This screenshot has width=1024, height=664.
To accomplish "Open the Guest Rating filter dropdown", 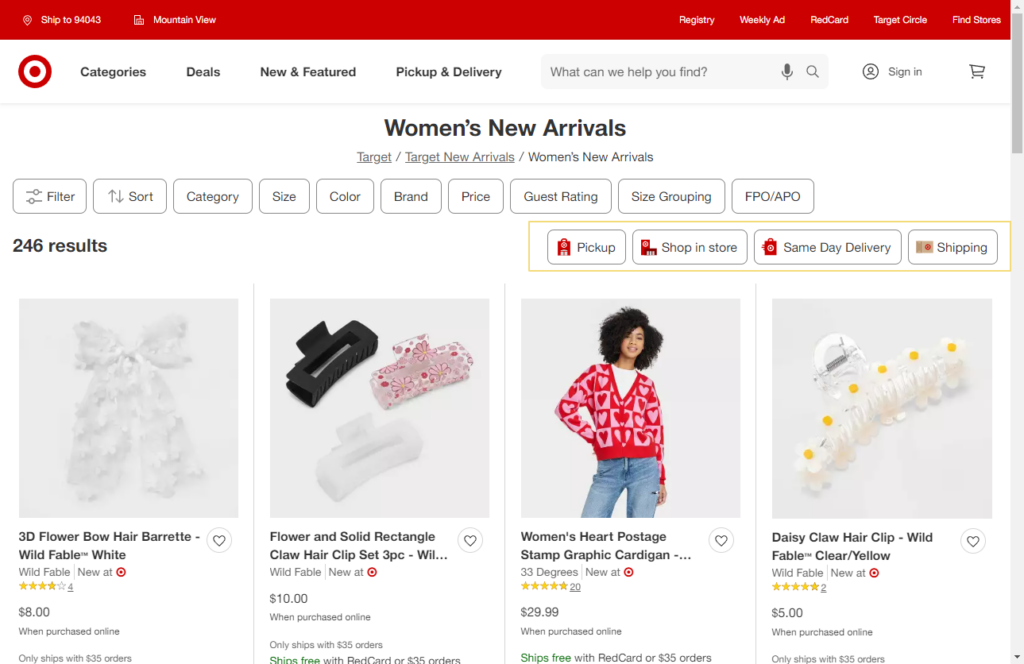I will point(560,197).
